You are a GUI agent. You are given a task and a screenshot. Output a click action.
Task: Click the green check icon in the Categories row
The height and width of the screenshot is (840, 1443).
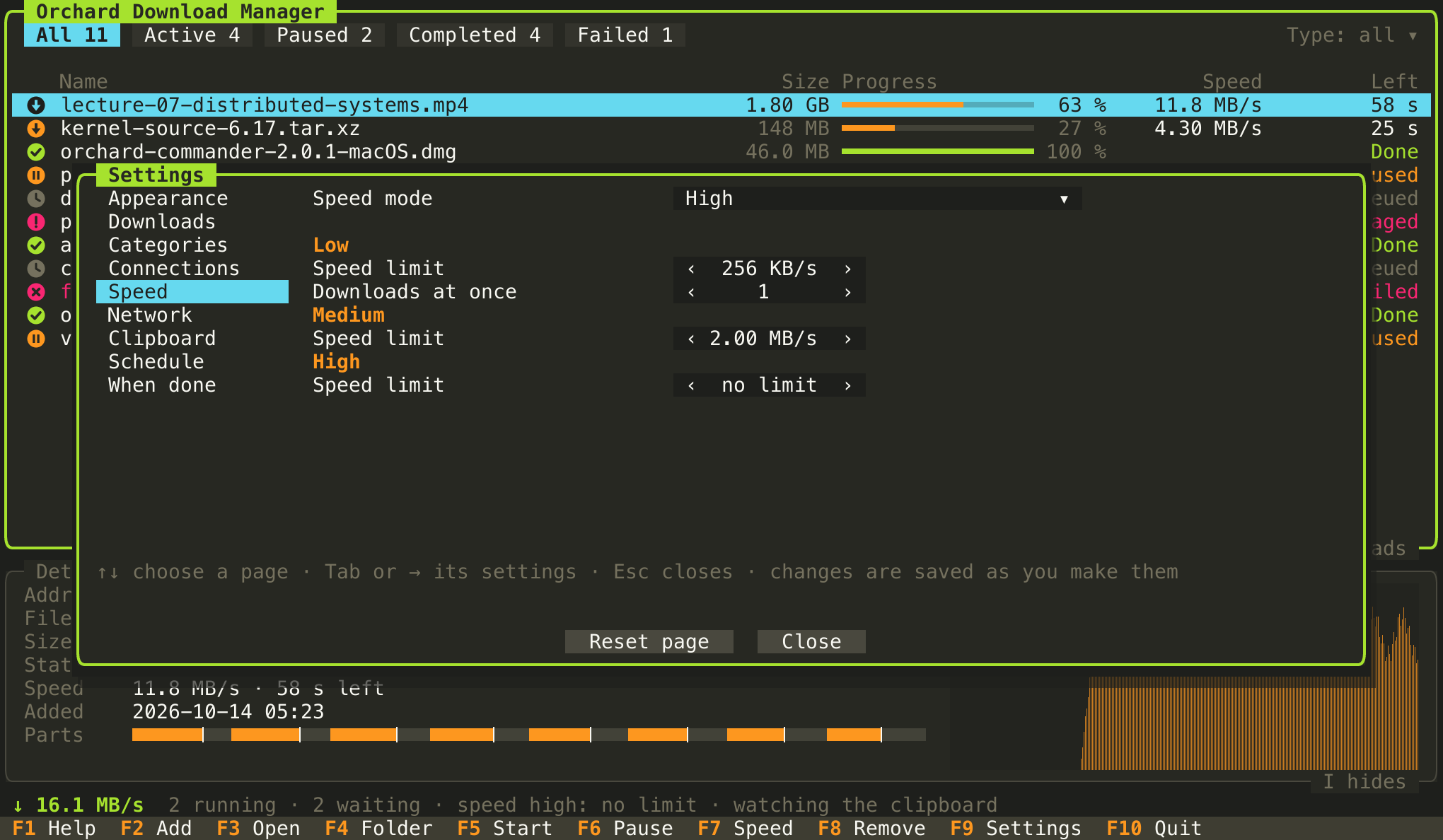click(36, 245)
